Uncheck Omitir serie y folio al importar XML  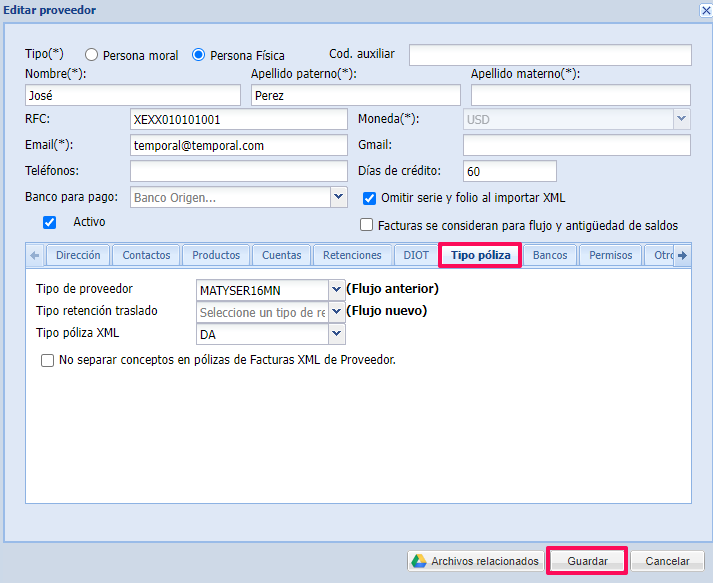tap(369, 198)
